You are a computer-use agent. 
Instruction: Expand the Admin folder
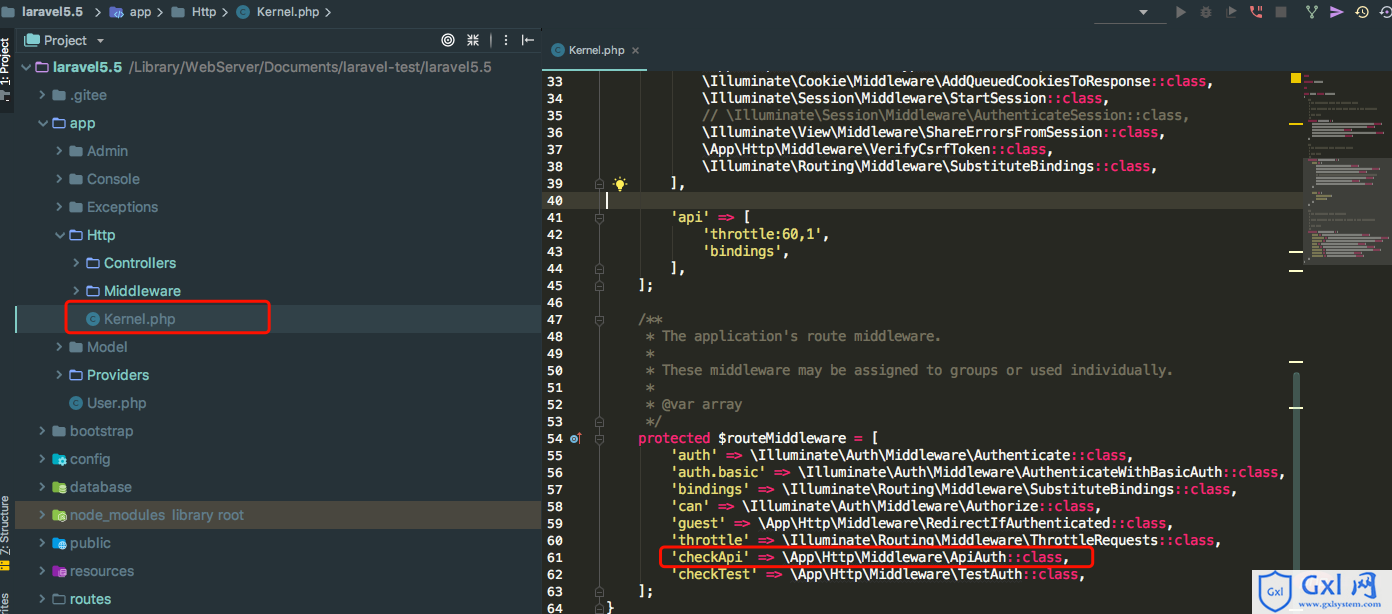coord(59,151)
